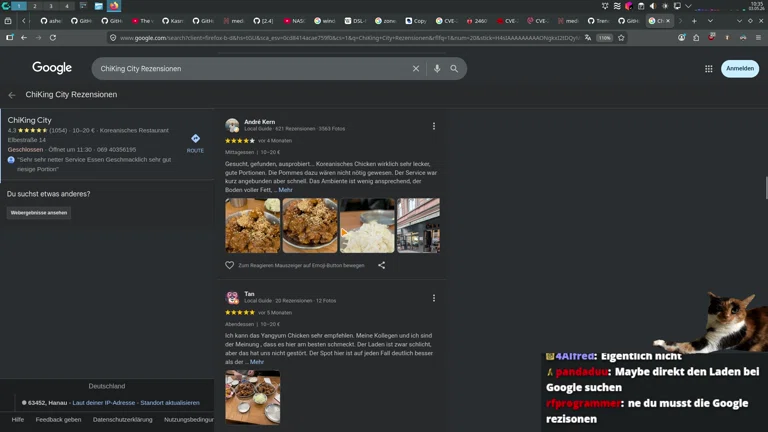Switch to the [2.4] GitHub tab
Screen dimensions: 768x432
[264, 21]
